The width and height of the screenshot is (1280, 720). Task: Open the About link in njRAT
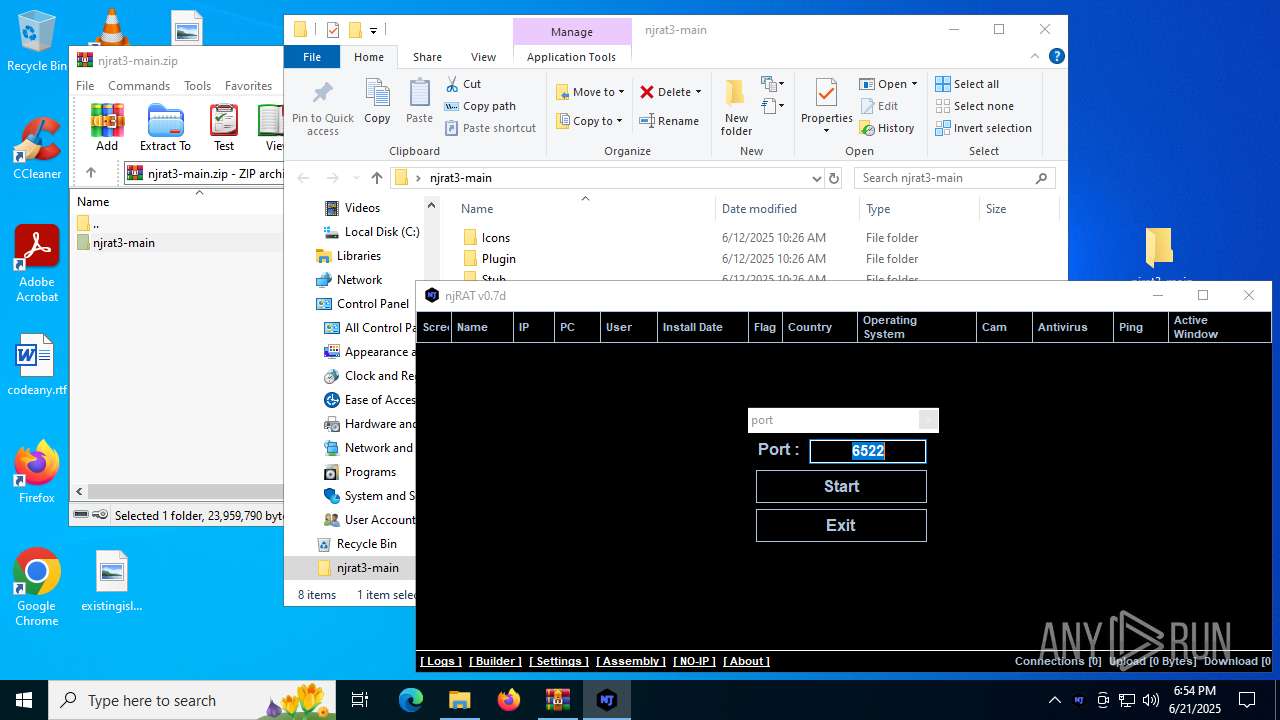746,661
